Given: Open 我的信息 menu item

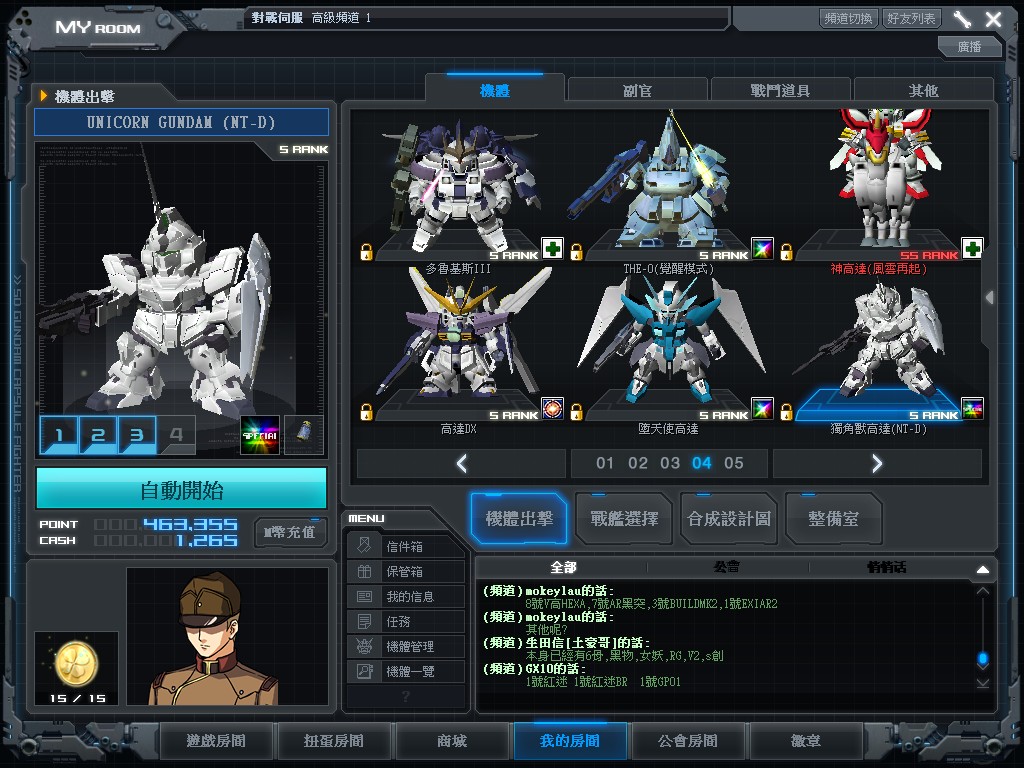Looking at the screenshot, I should 406,596.
